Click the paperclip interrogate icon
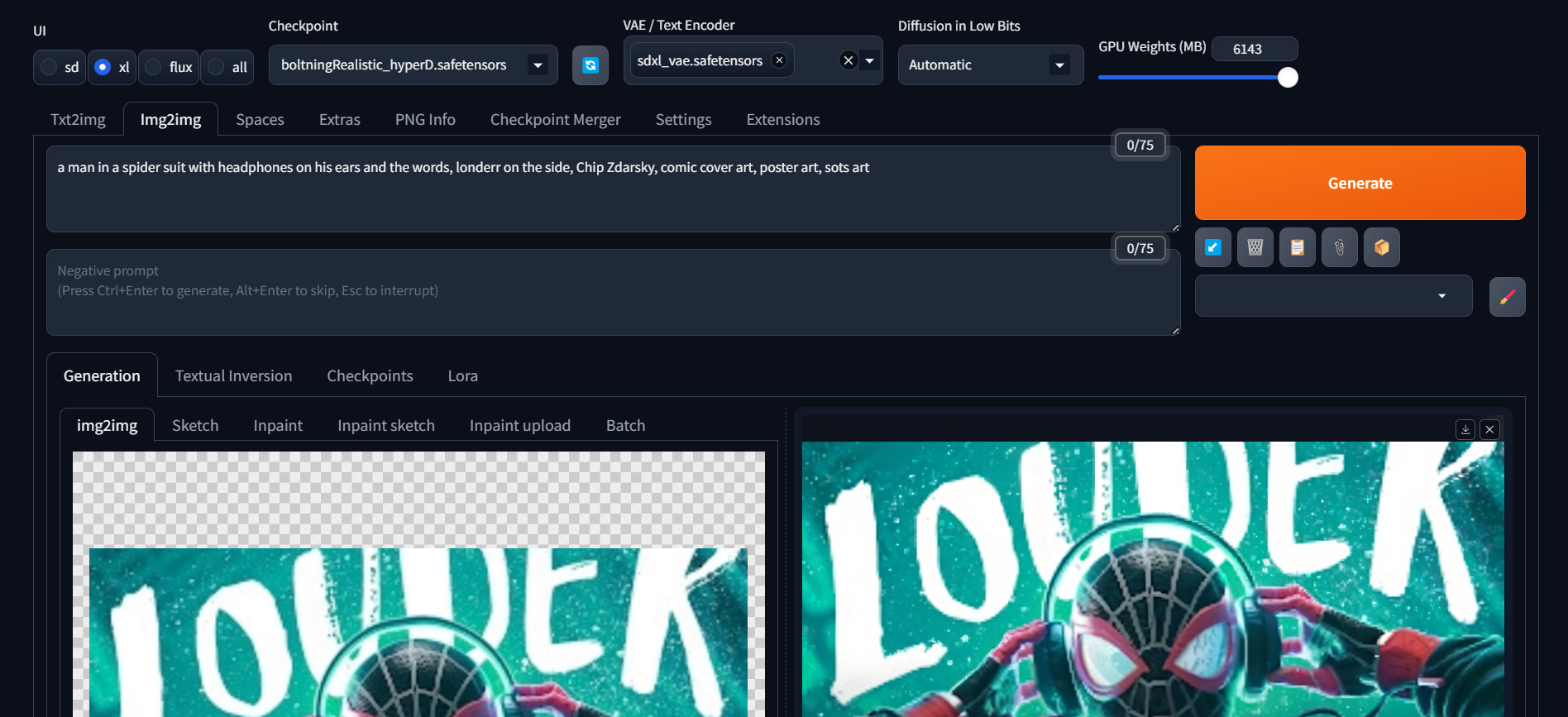Image resolution: width=1568 pixels, height=717 pixels. (x=1339, y=247)
